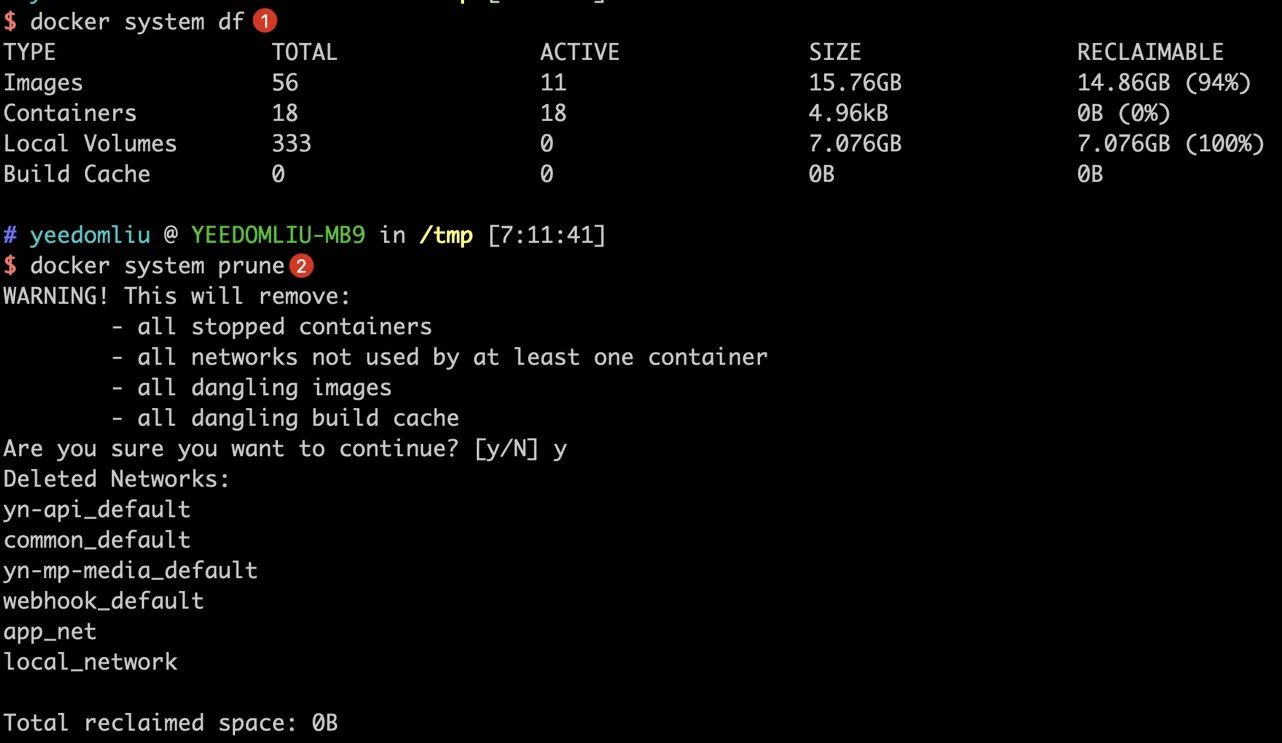The height and width of the screenshot is (743, 1282).
Task: Click the 14.86GB (94%) reclaimable value
Action: [x=1164, y=82]
